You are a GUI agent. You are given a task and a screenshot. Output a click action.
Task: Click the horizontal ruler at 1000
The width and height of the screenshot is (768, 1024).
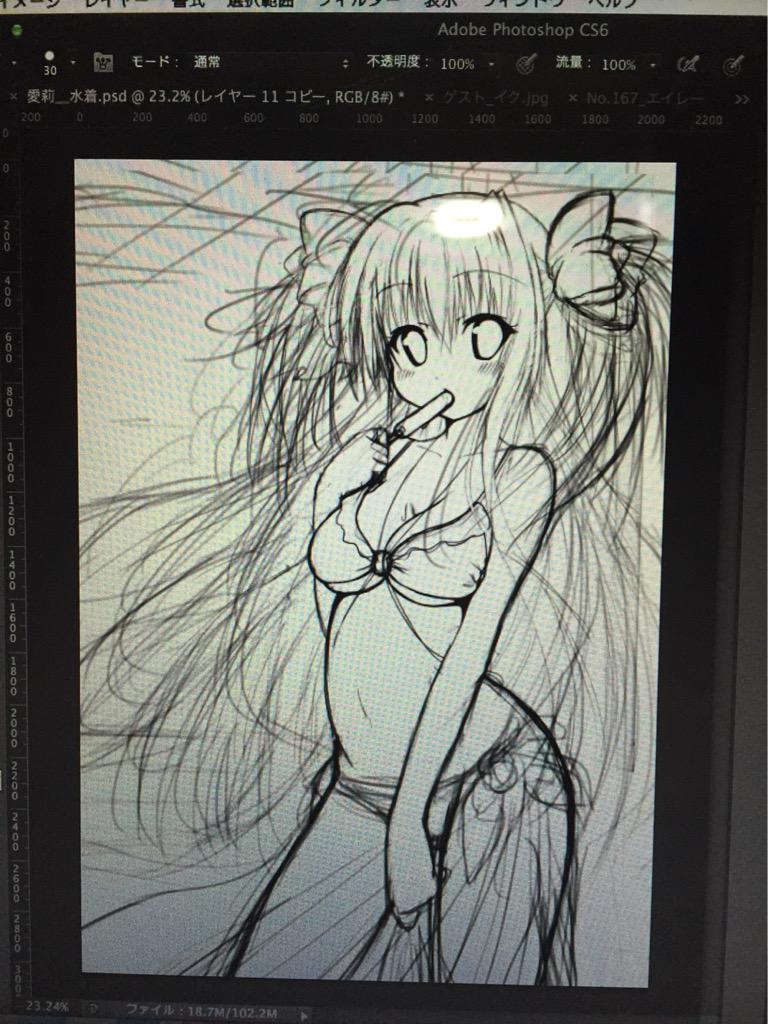369,119
